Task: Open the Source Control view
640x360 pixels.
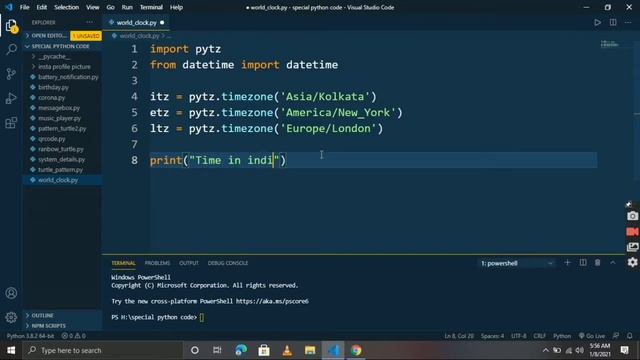Action: [x=11, y=74]
